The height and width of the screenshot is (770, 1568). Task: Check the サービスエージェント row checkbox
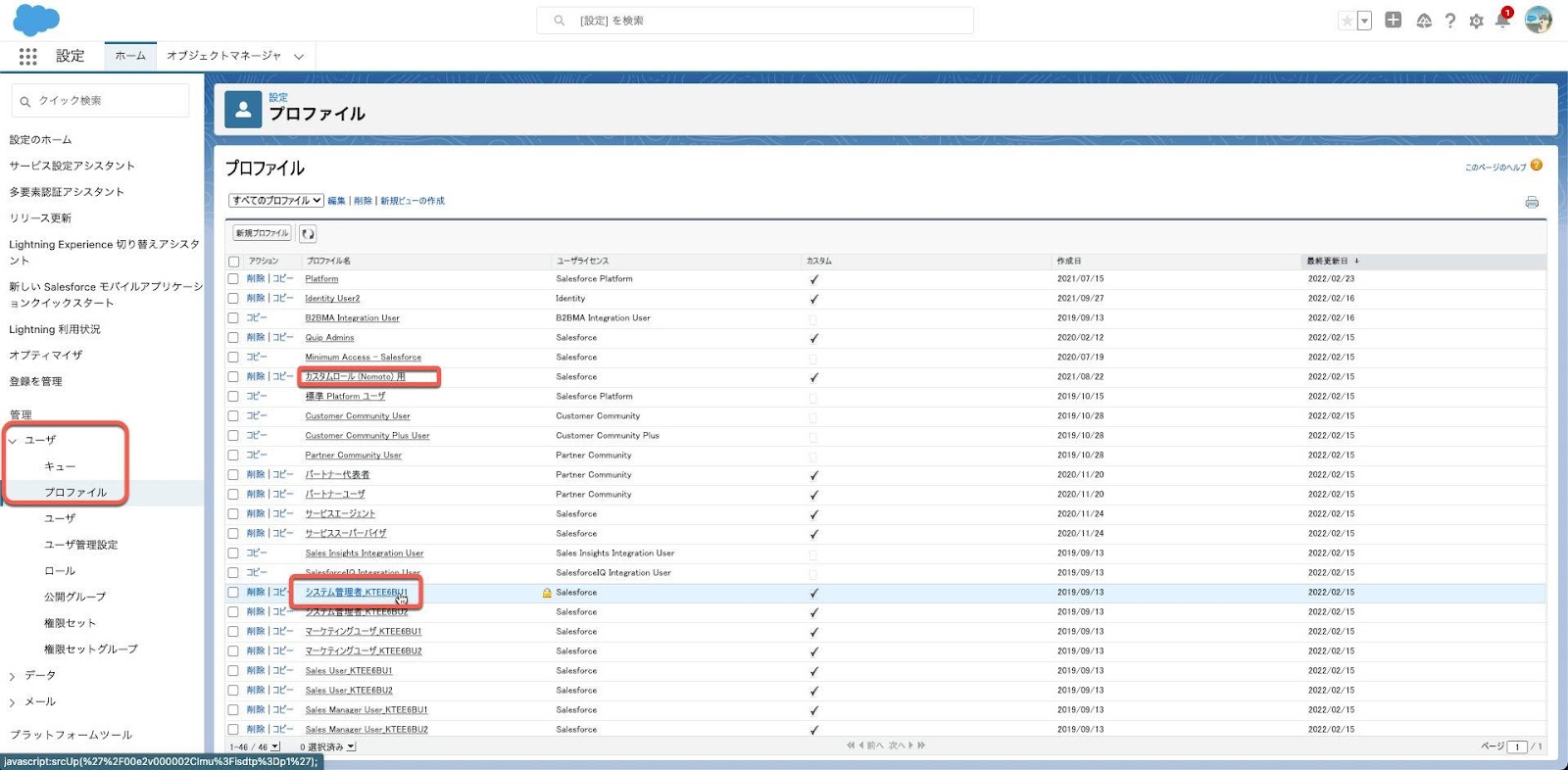click(x=233, y=514)
